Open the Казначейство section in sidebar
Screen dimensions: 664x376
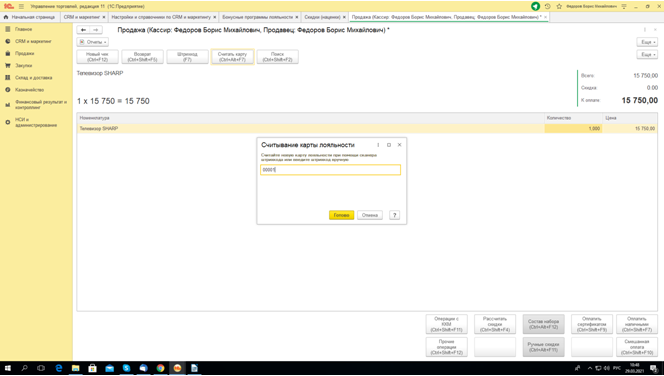pos(29,90)
